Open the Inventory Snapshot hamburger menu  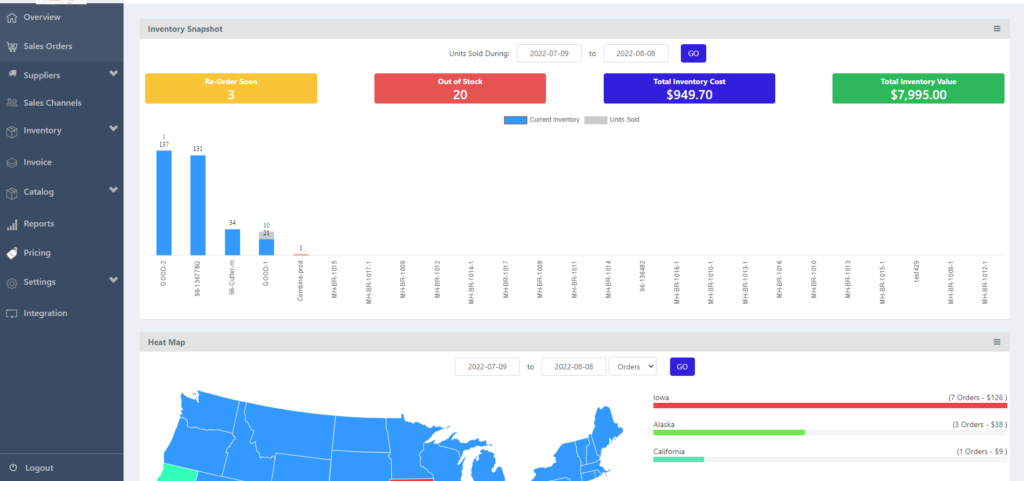[996, 29]
